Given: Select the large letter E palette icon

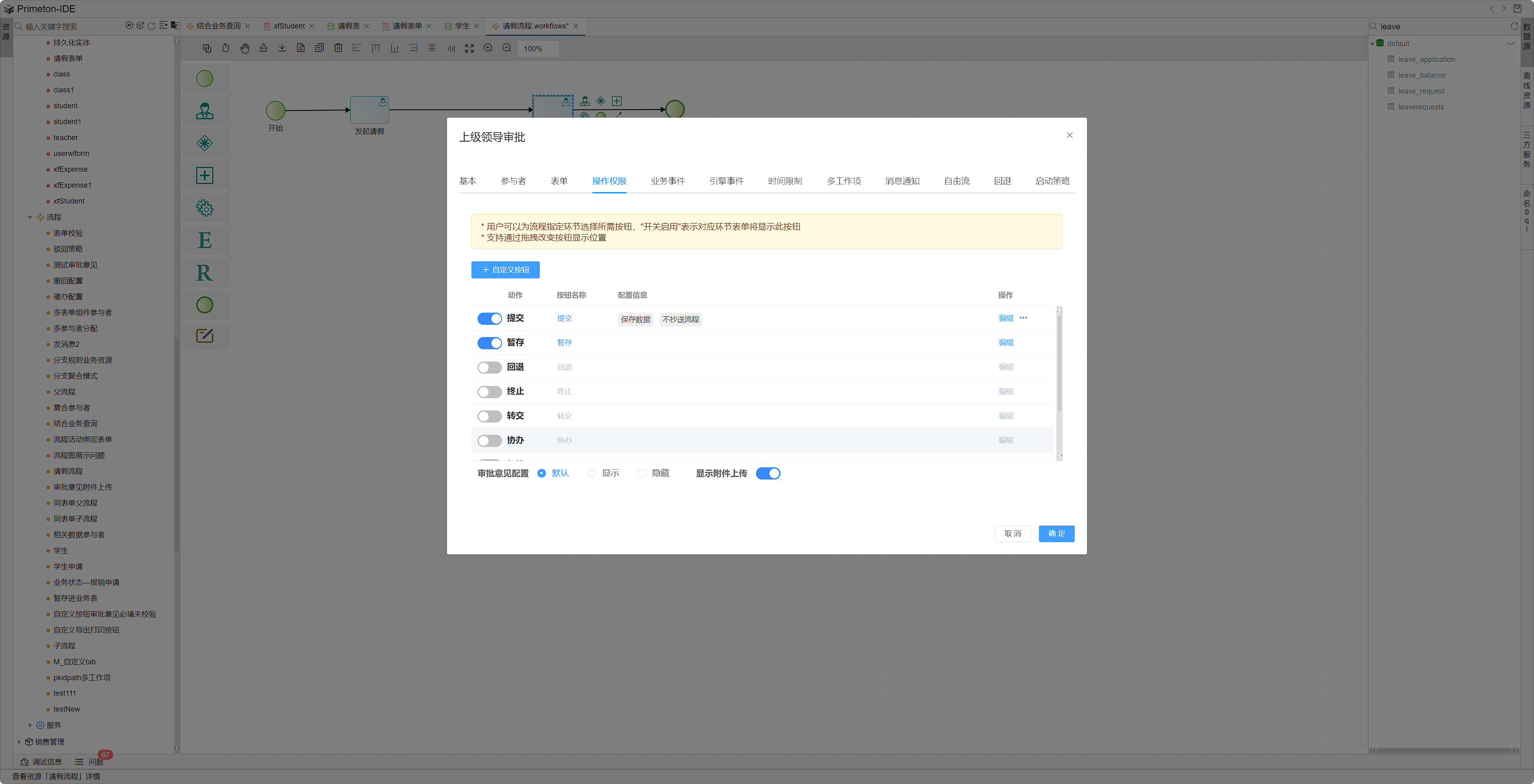Looking at the screenshot, I should (x=204, y=241).
